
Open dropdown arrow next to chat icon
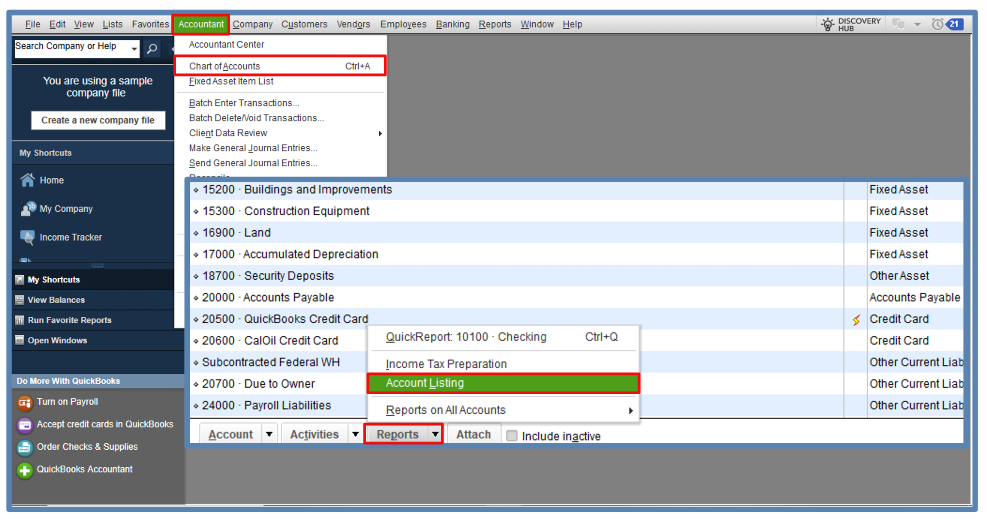coord(917,24)
